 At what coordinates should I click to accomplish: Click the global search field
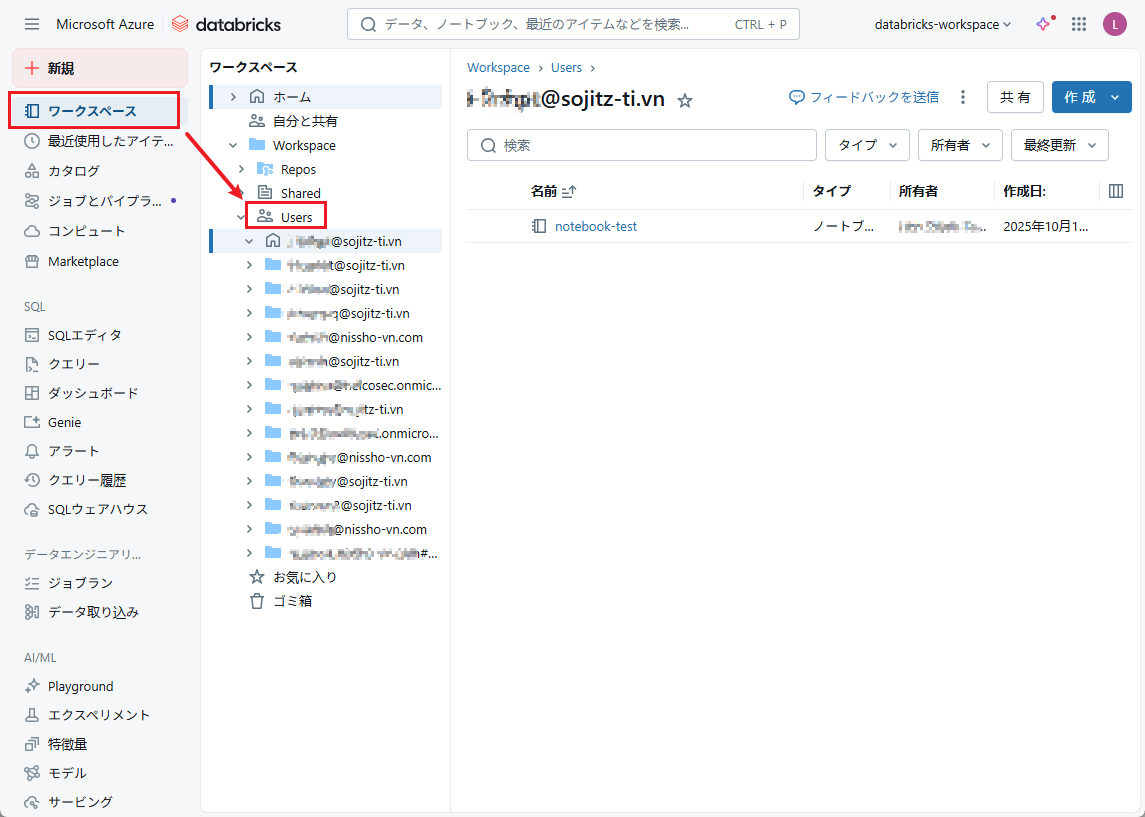point(573,24)
